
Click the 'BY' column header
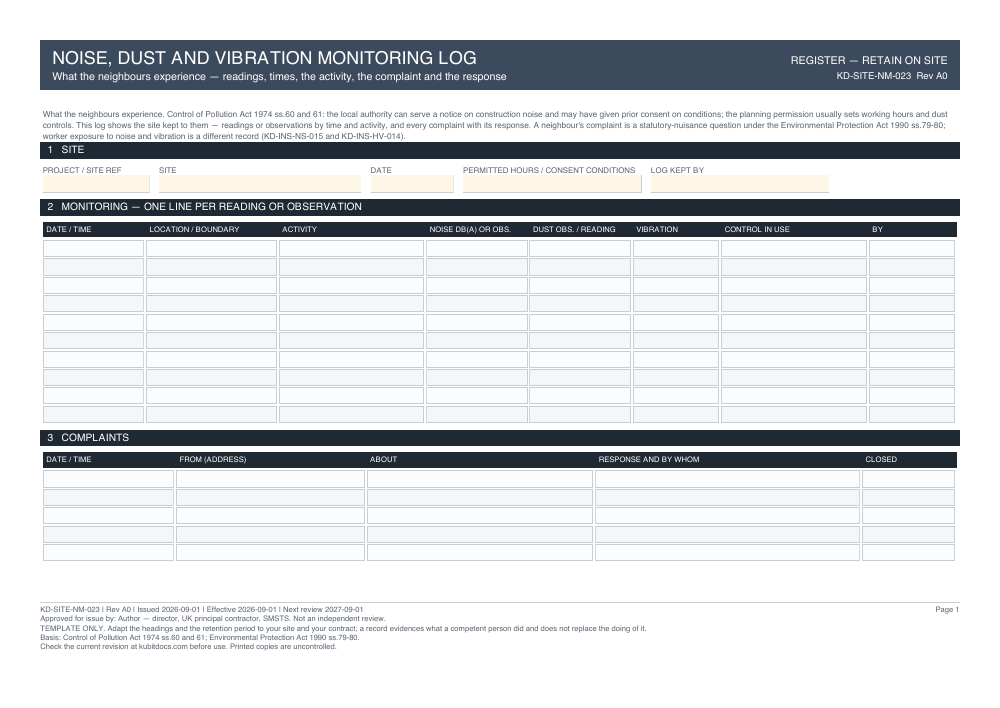coord(878,230)
